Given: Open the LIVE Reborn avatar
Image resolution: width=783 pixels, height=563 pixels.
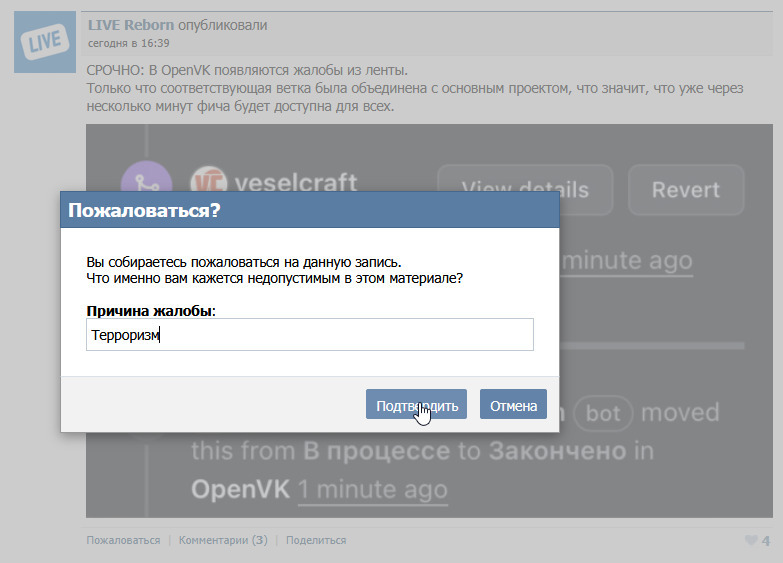Looking at the screenshot, I should [45, 42].
